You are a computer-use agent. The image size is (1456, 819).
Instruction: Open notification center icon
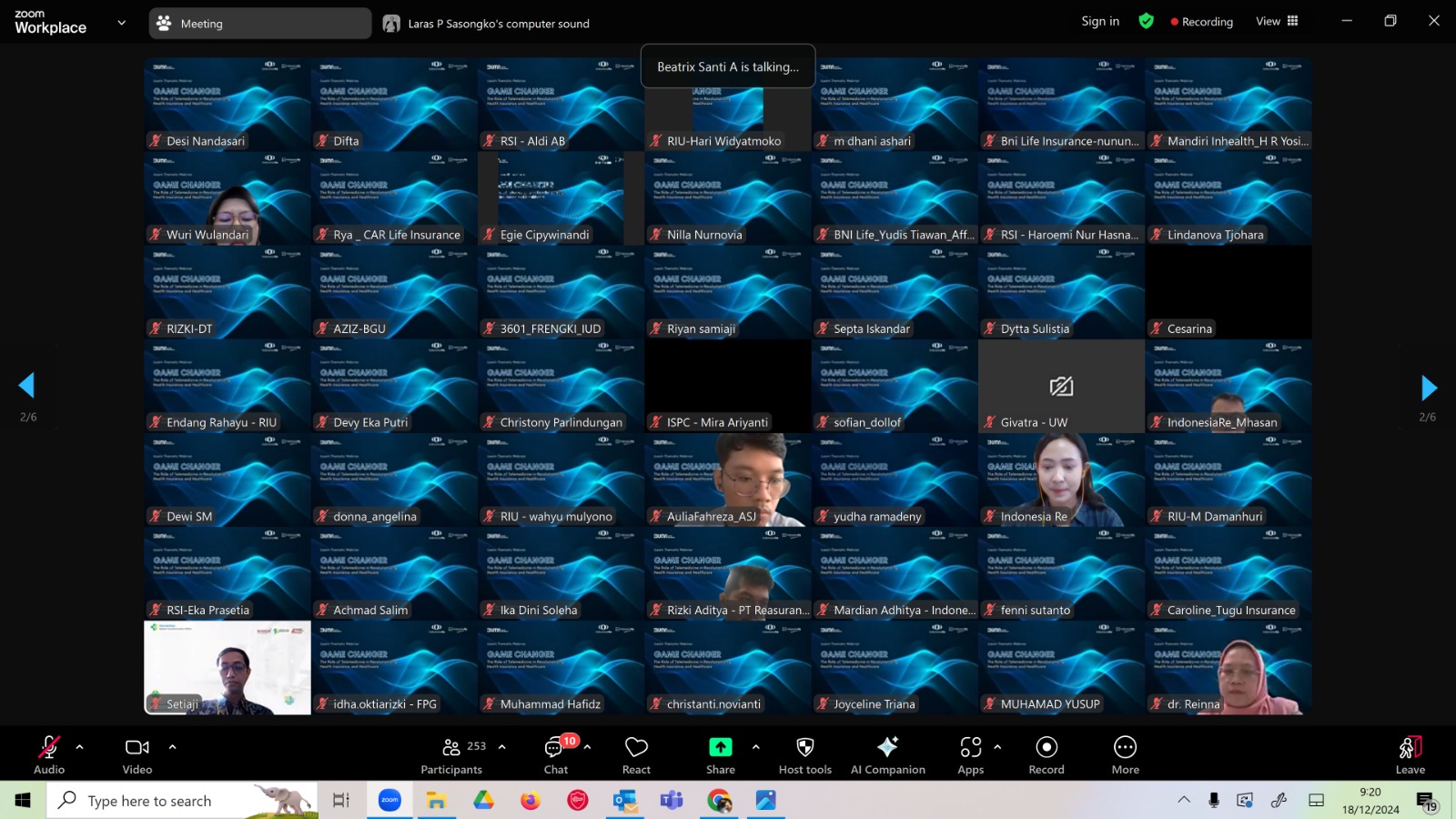(x=1426, y=801)
